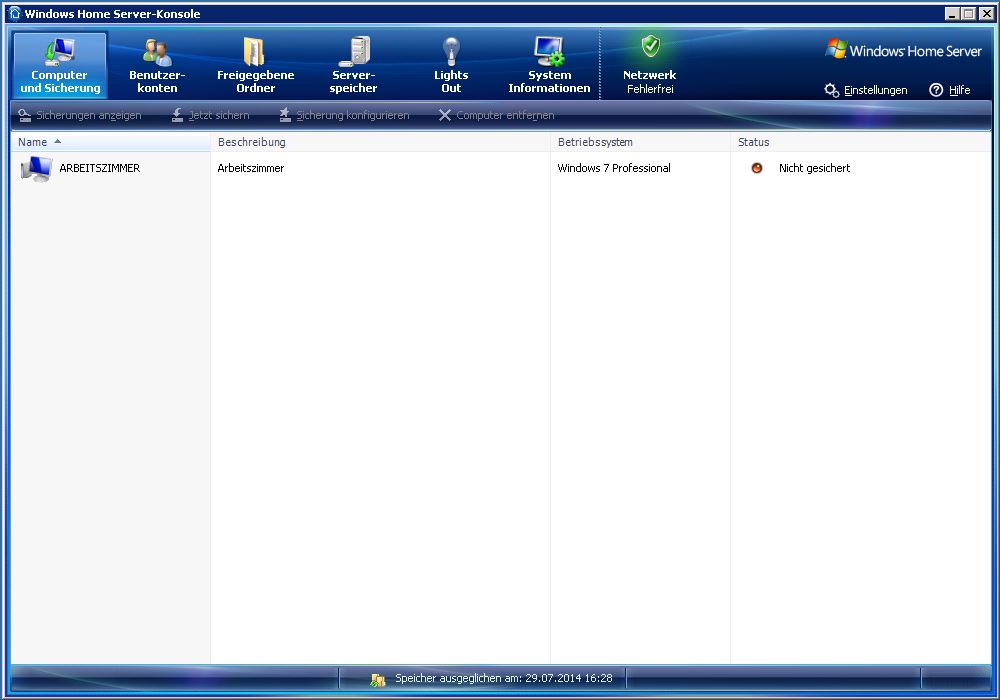Sort by Beschreibung column header
Viewport: 1000px width, 700px height.
[x=380, y=142]
